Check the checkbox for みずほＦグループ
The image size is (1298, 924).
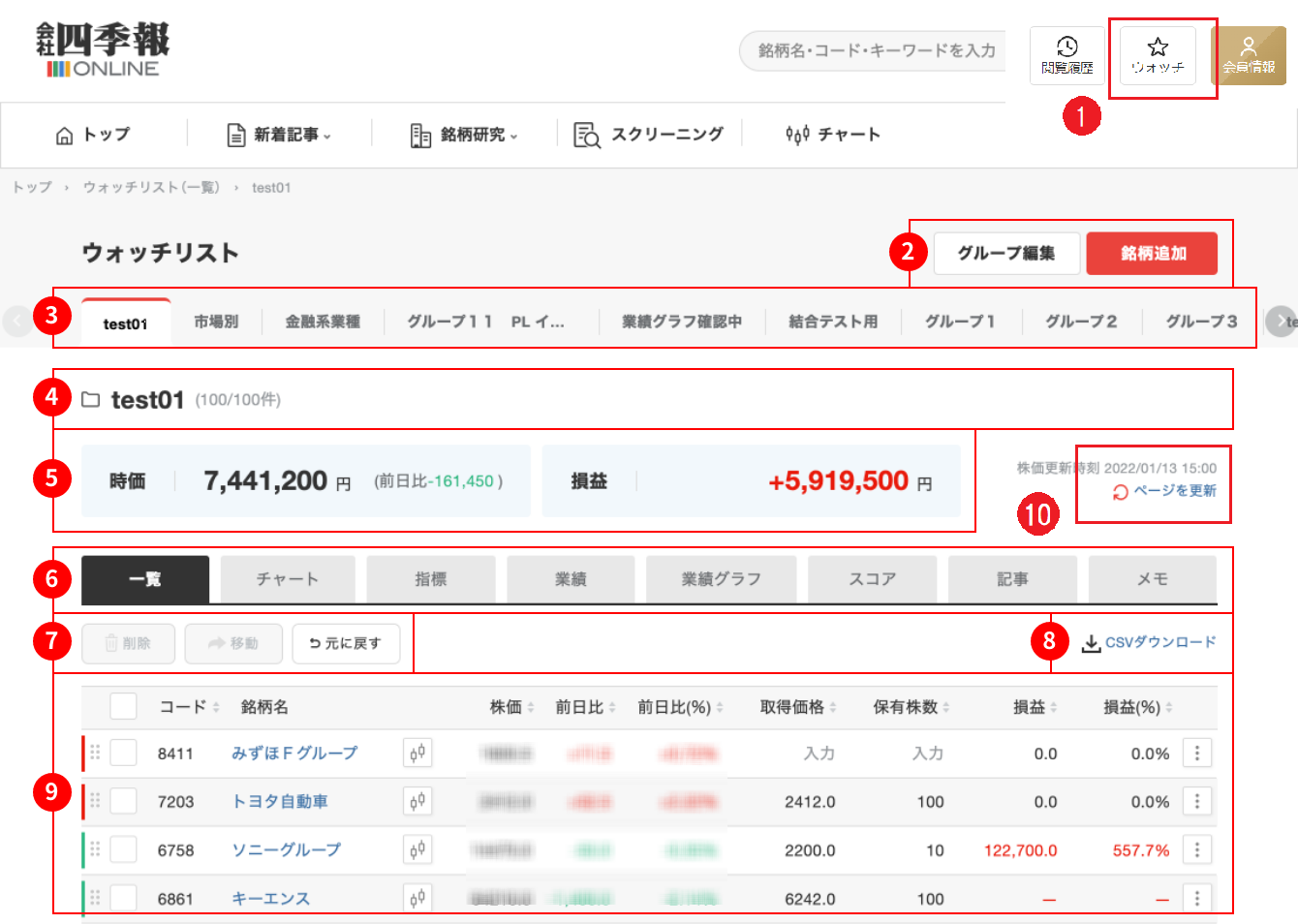[x=123, y=753]
